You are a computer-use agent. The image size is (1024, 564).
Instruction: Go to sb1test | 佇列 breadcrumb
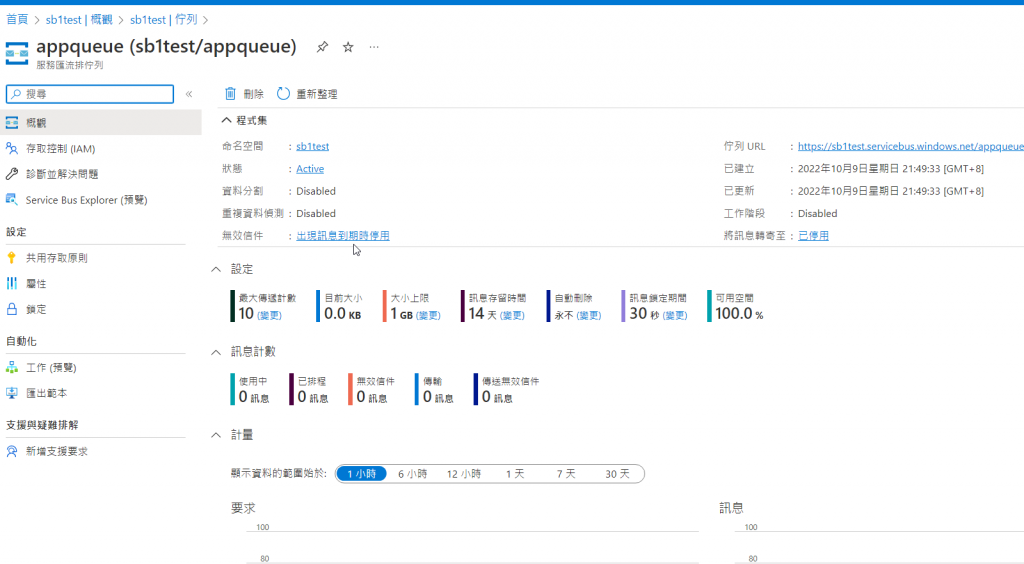point(163,20)
